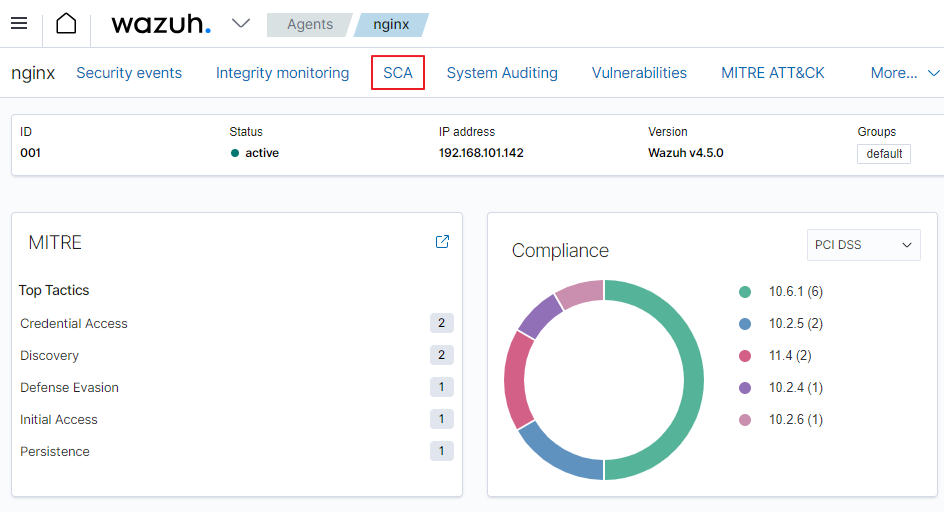
Task: Select the Persistence tactic
Action: 55,451
